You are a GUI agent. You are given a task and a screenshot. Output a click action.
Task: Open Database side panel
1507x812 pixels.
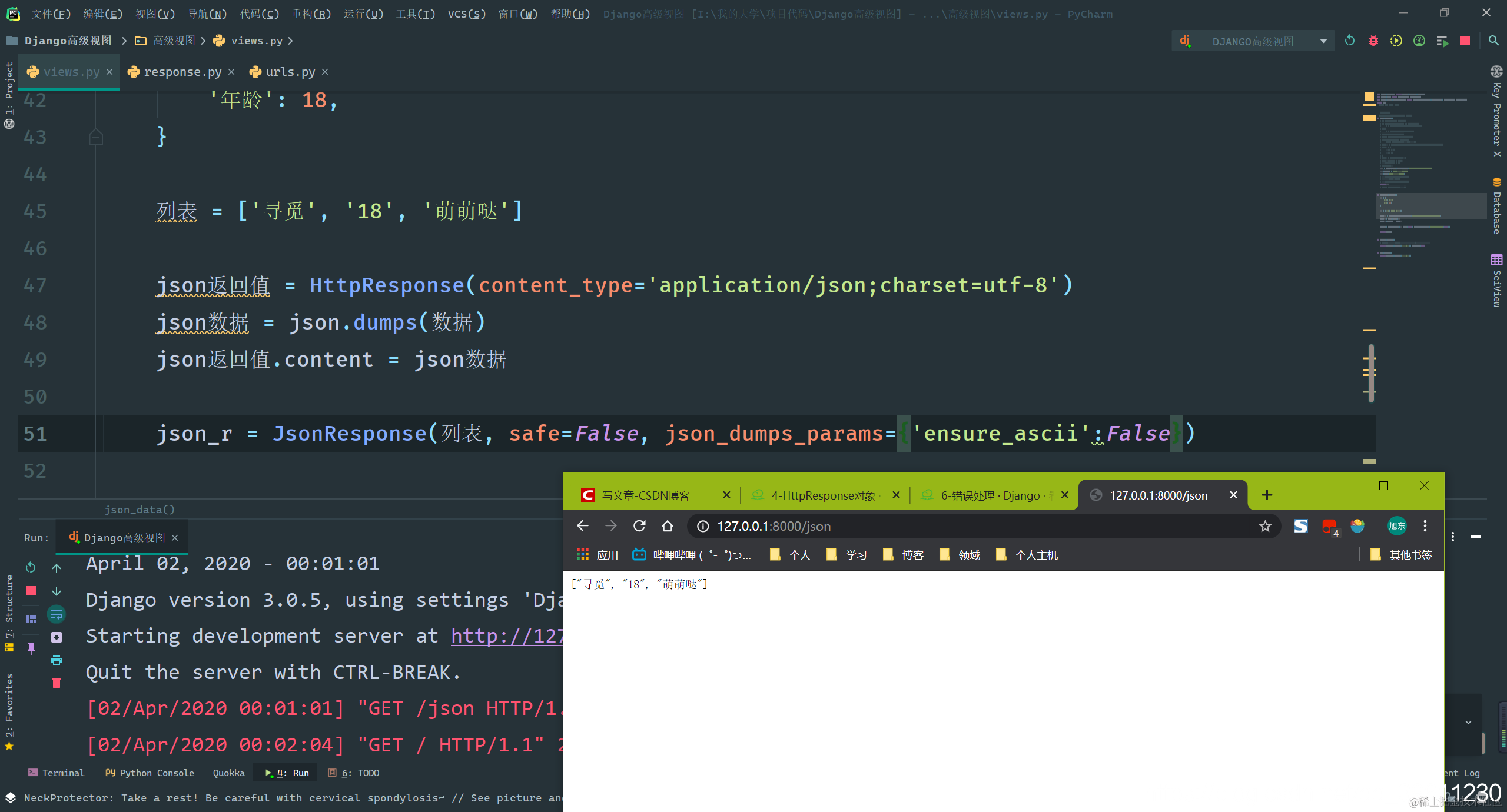click(1496, 205)
